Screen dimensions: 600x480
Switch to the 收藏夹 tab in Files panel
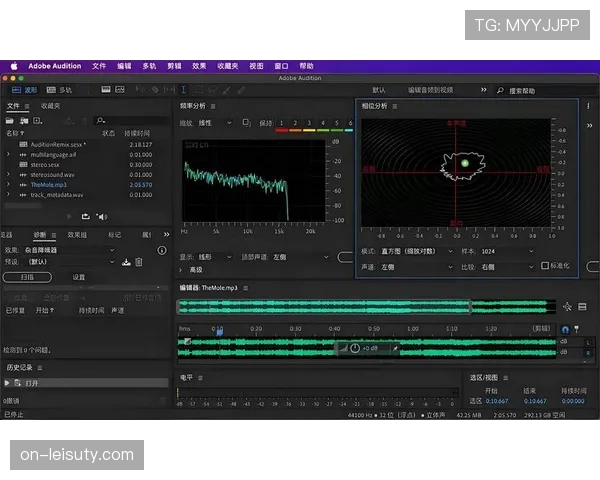50,105
